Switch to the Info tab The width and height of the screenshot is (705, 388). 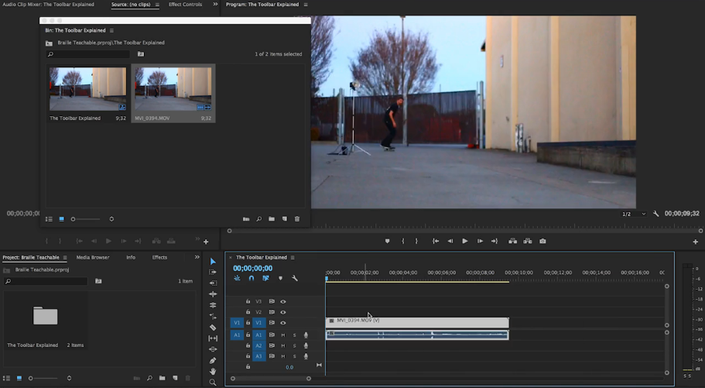coord(131,258)
